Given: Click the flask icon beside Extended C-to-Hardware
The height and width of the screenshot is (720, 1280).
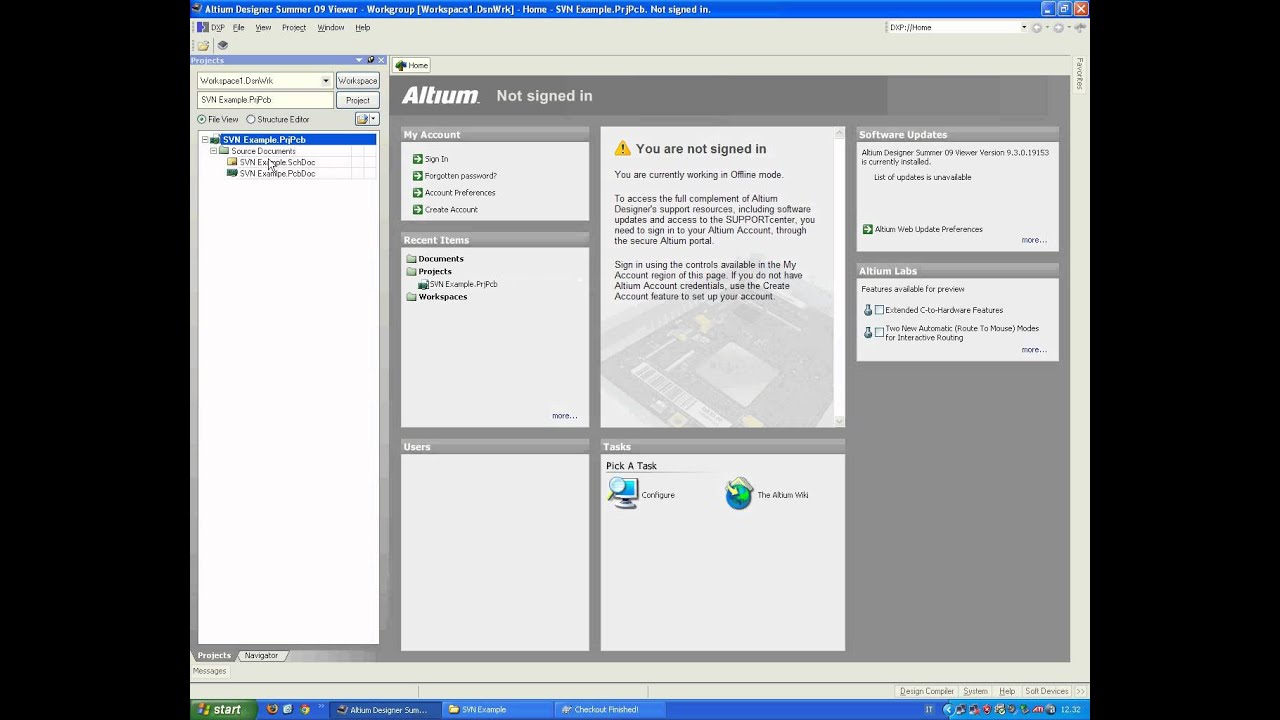Looking at the screenshot, I should (868, 310).
